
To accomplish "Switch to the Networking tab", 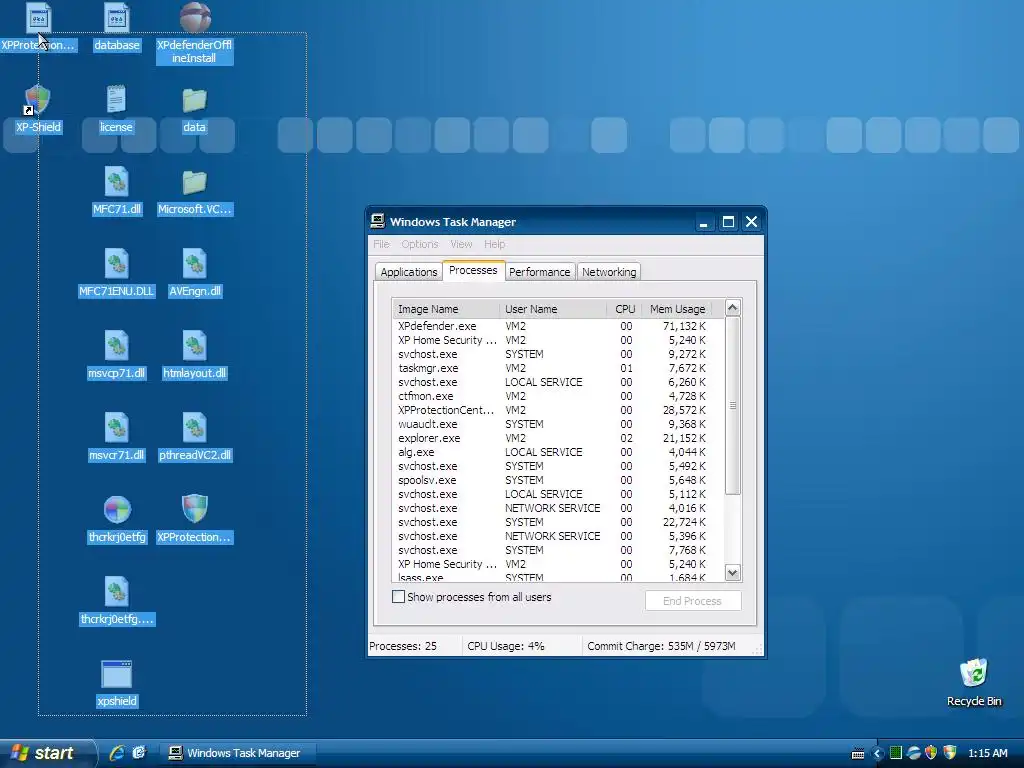I will coord(609,272).
